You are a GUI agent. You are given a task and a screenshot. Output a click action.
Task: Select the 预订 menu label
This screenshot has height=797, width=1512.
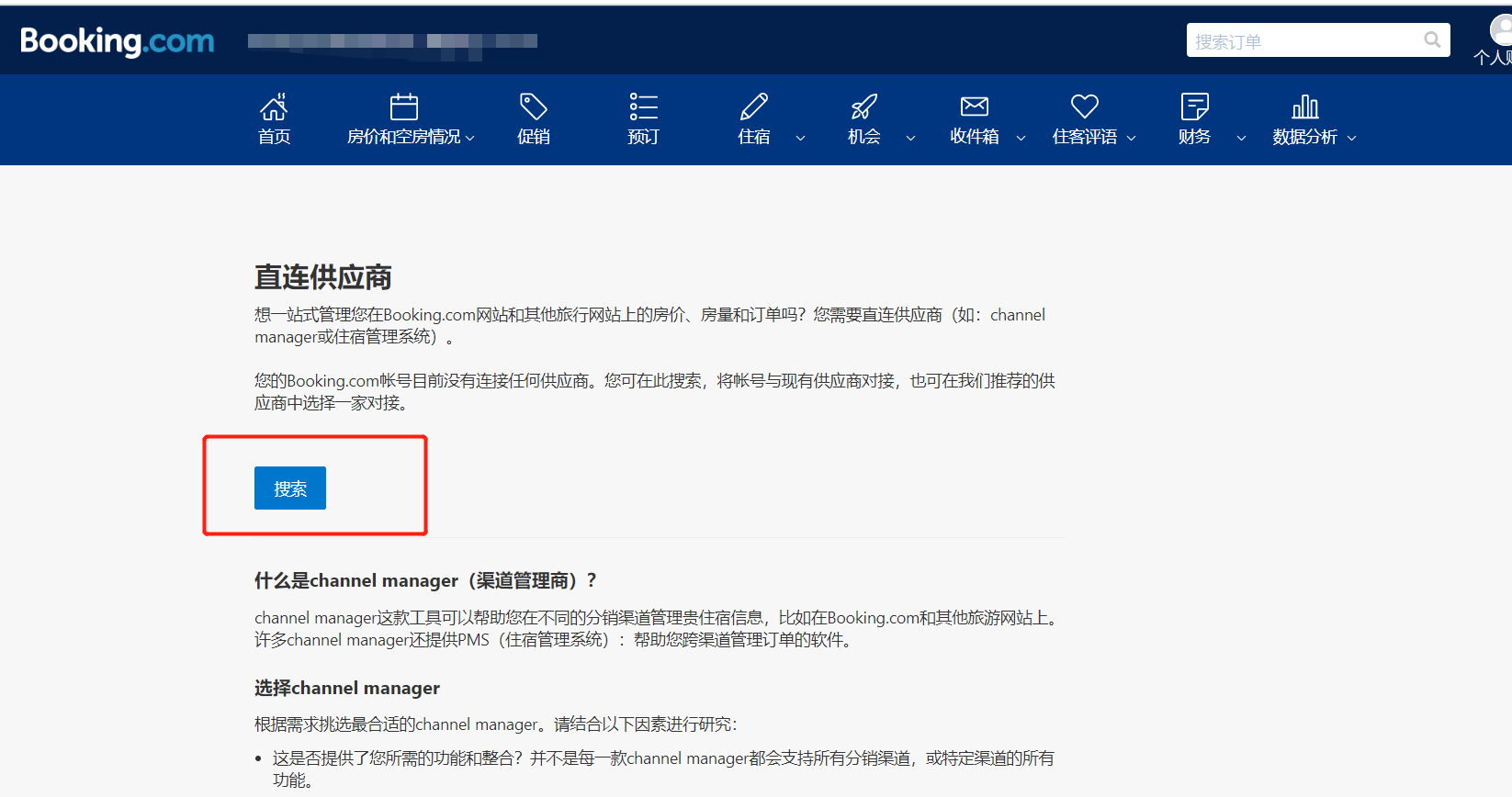click(643, 137)
